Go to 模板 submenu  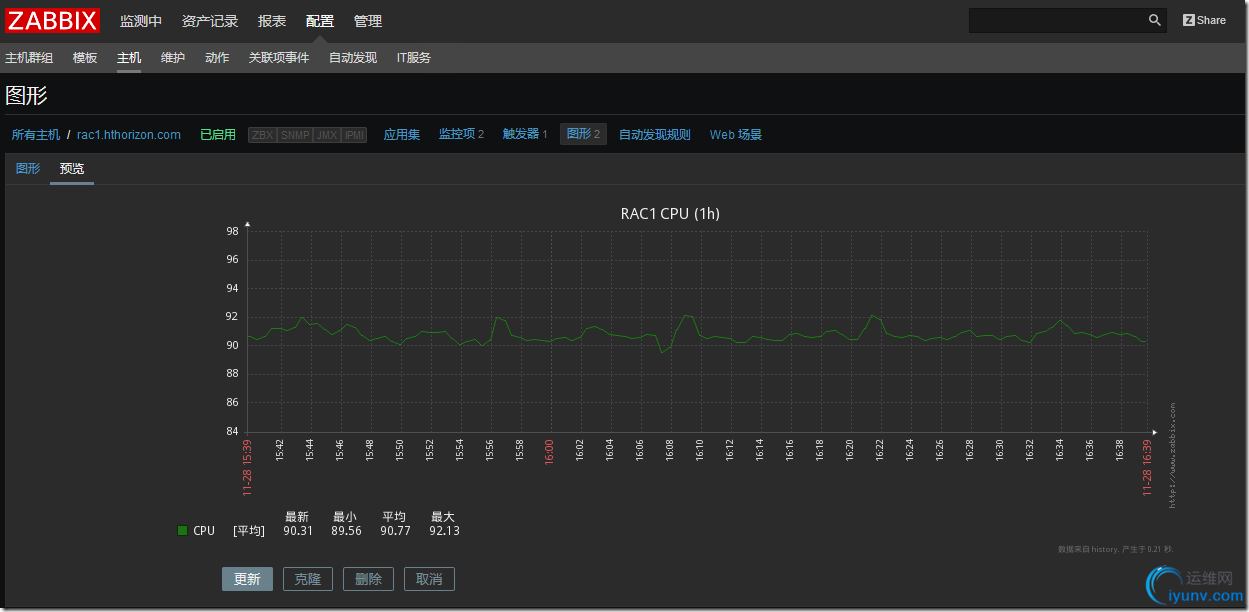[x=85, y=58]
